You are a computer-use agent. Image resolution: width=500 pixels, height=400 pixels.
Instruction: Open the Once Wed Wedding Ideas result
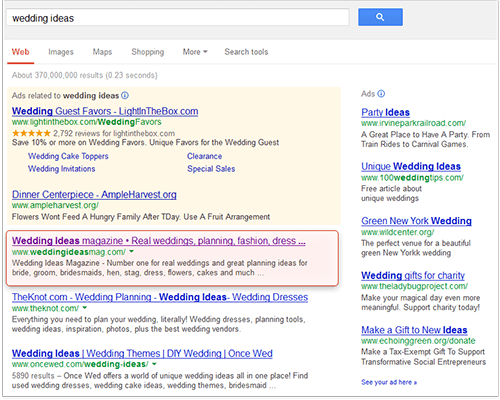[142, 353]
